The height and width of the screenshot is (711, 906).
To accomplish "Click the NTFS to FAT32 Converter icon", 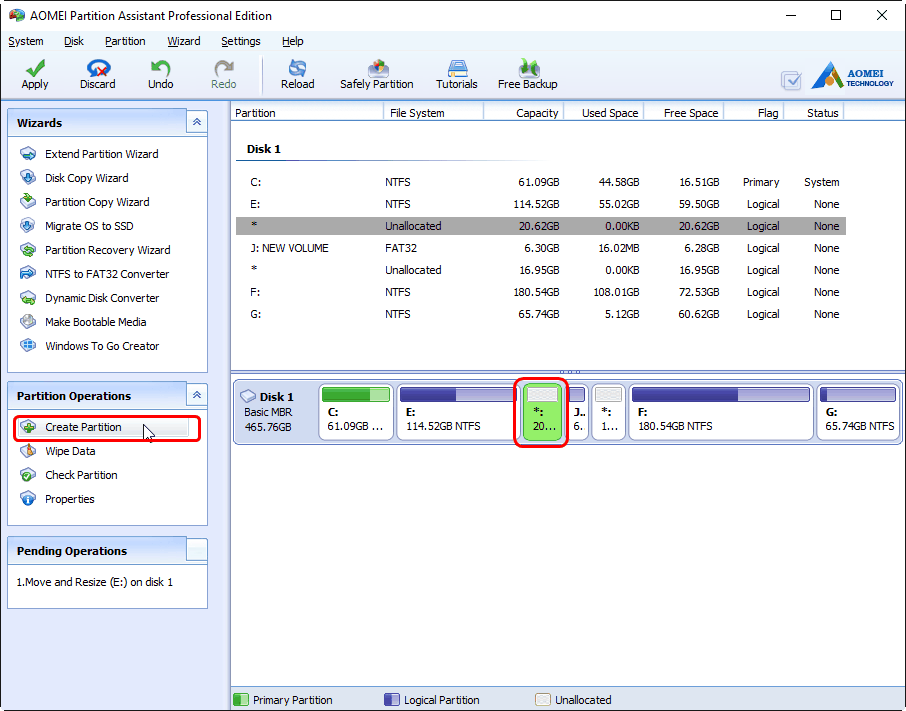I will 28,273.
